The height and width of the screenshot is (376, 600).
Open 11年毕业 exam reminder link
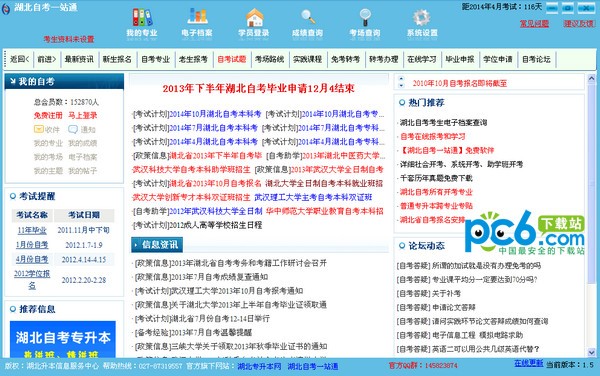32,230
